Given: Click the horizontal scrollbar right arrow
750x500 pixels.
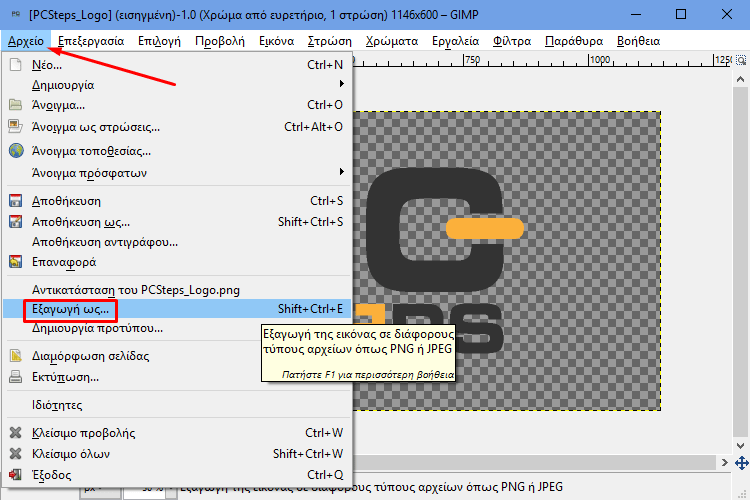Looking at the screenshot, I should (724, 462).
